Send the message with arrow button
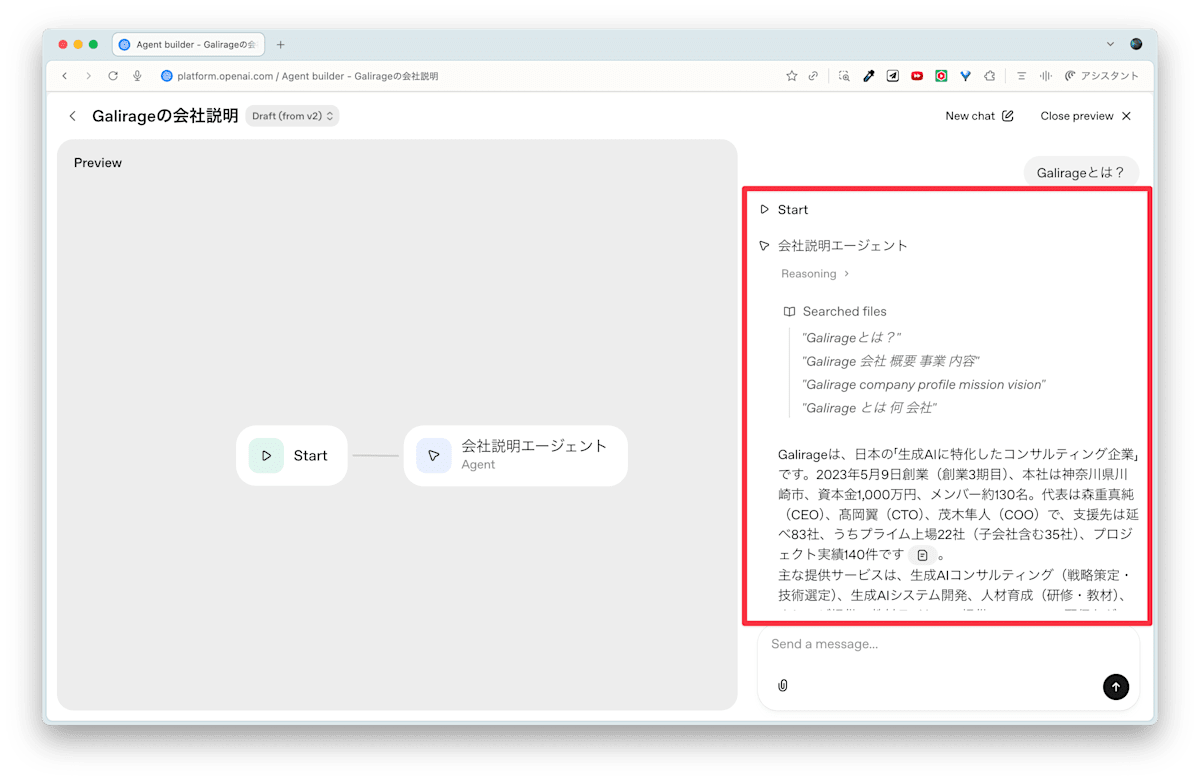 coord(1116,687)
